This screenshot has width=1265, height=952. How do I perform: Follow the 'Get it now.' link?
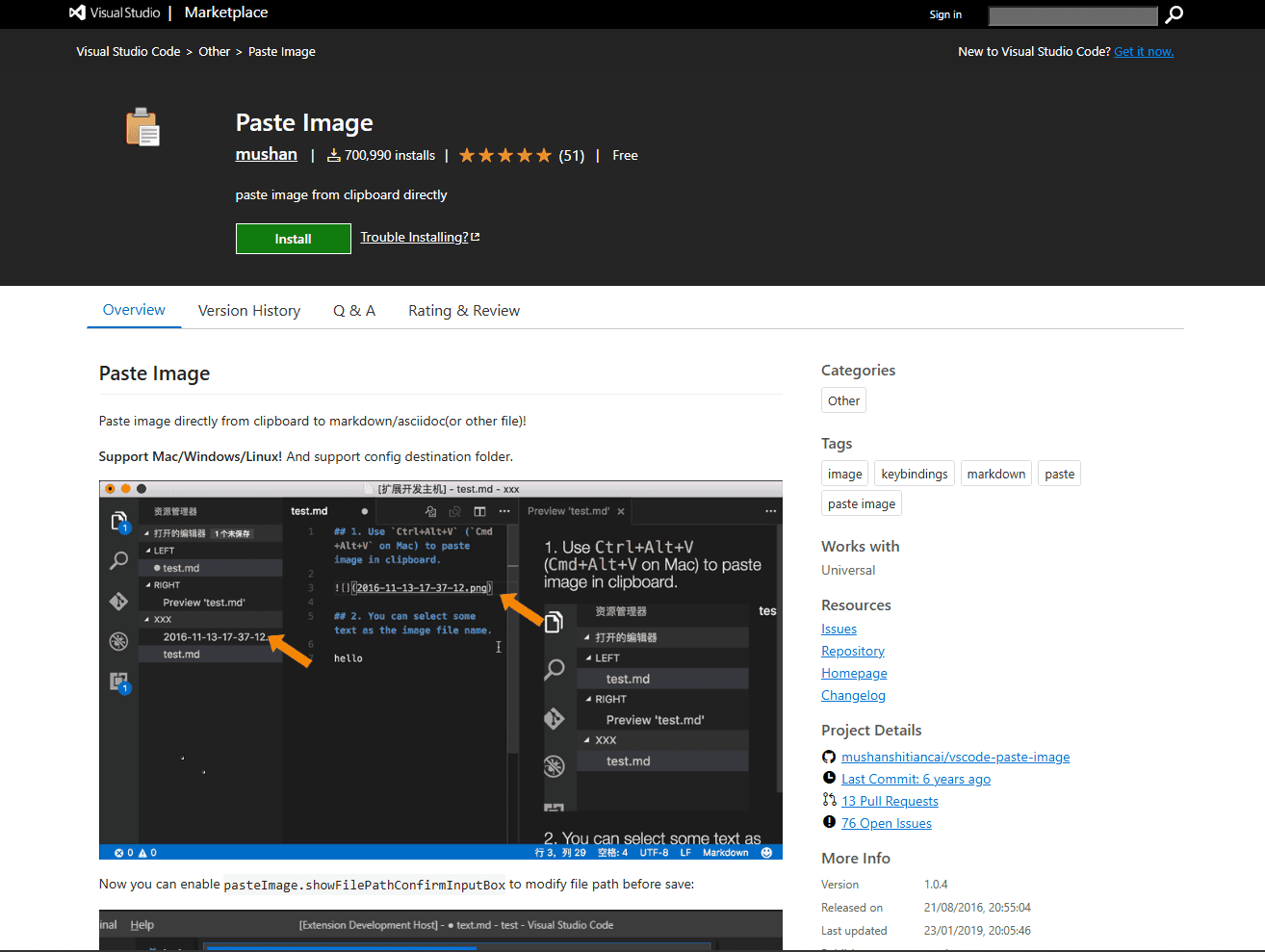coord(1144,52)
